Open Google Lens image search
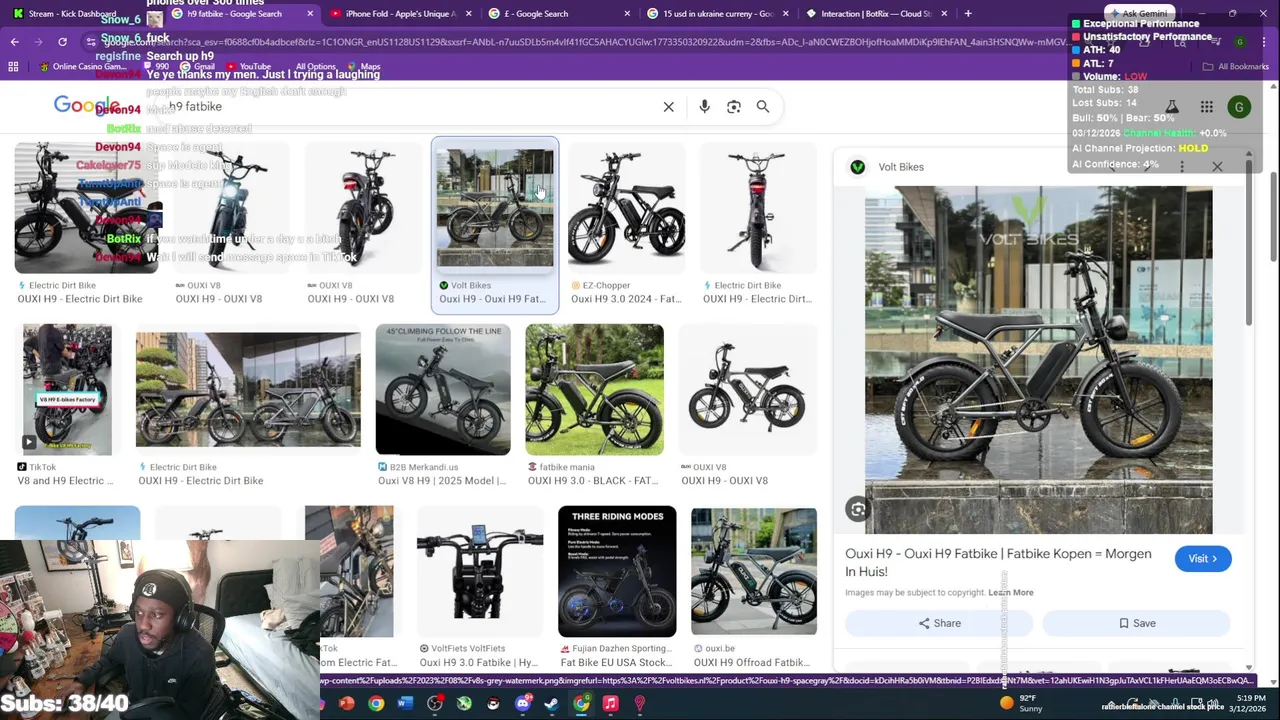 tap(734, 107)
